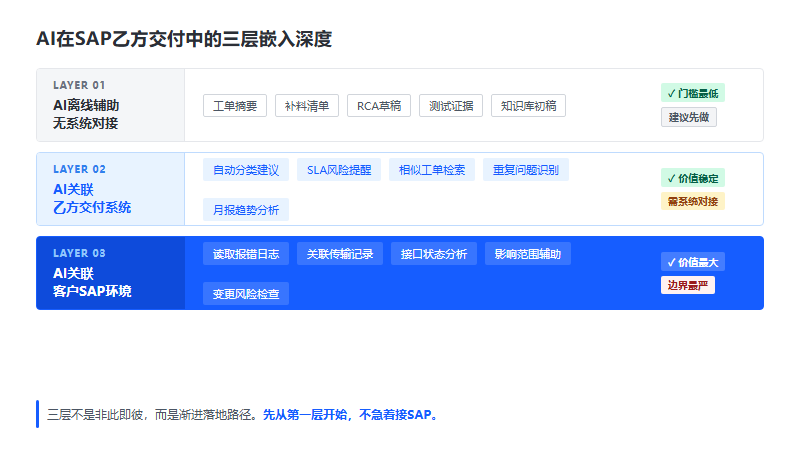Click the '重复问题识别' tag
Screen dimensions: 800x450
tap(526, 170)
